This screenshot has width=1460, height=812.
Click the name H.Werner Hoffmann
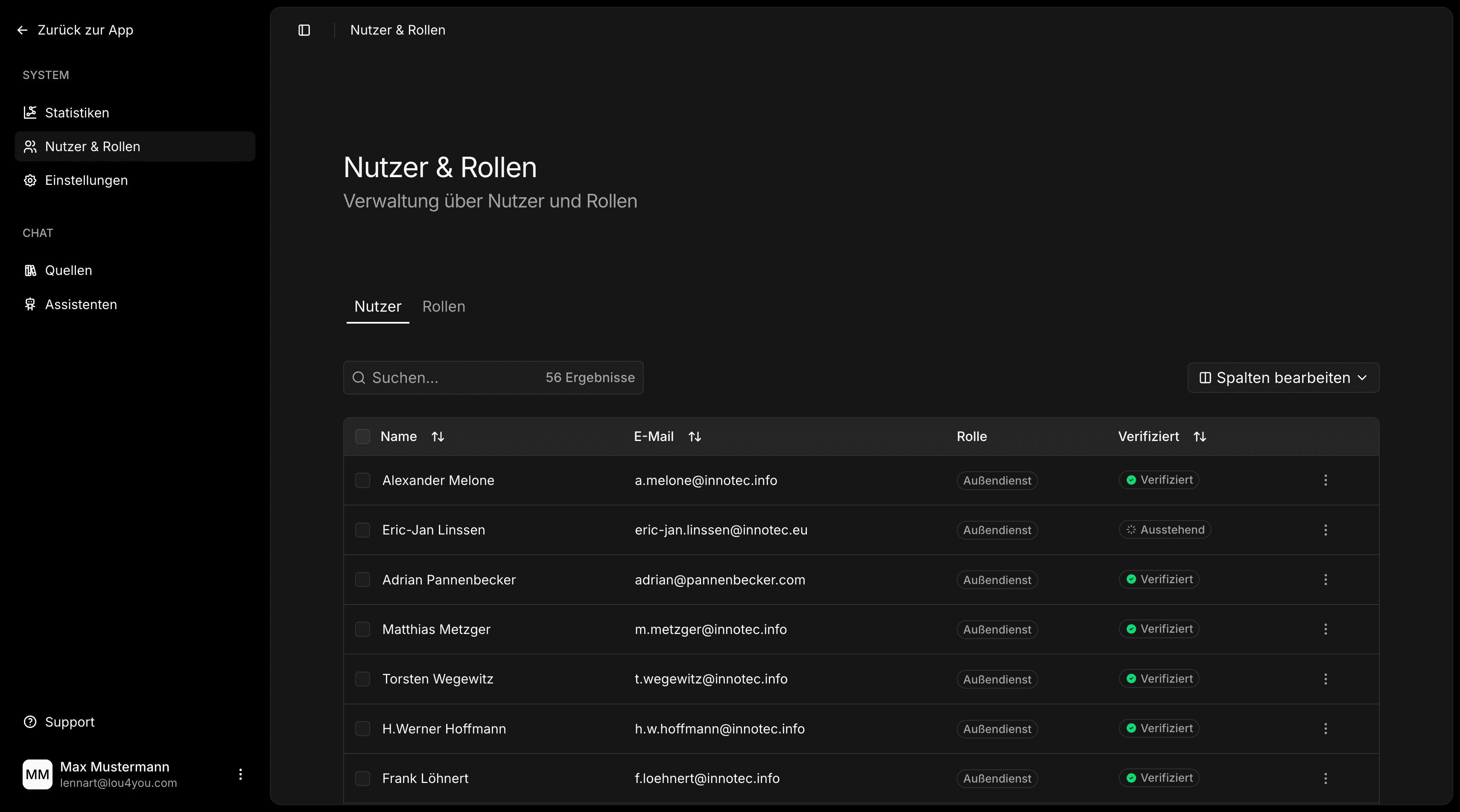pos(444,729)
